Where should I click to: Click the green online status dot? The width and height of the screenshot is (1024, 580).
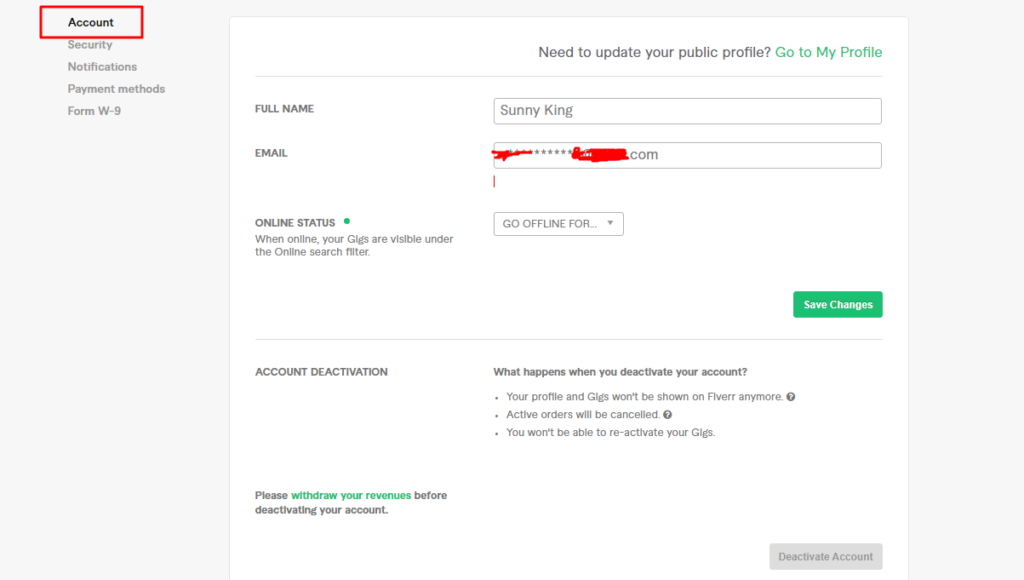click(347, 221)
